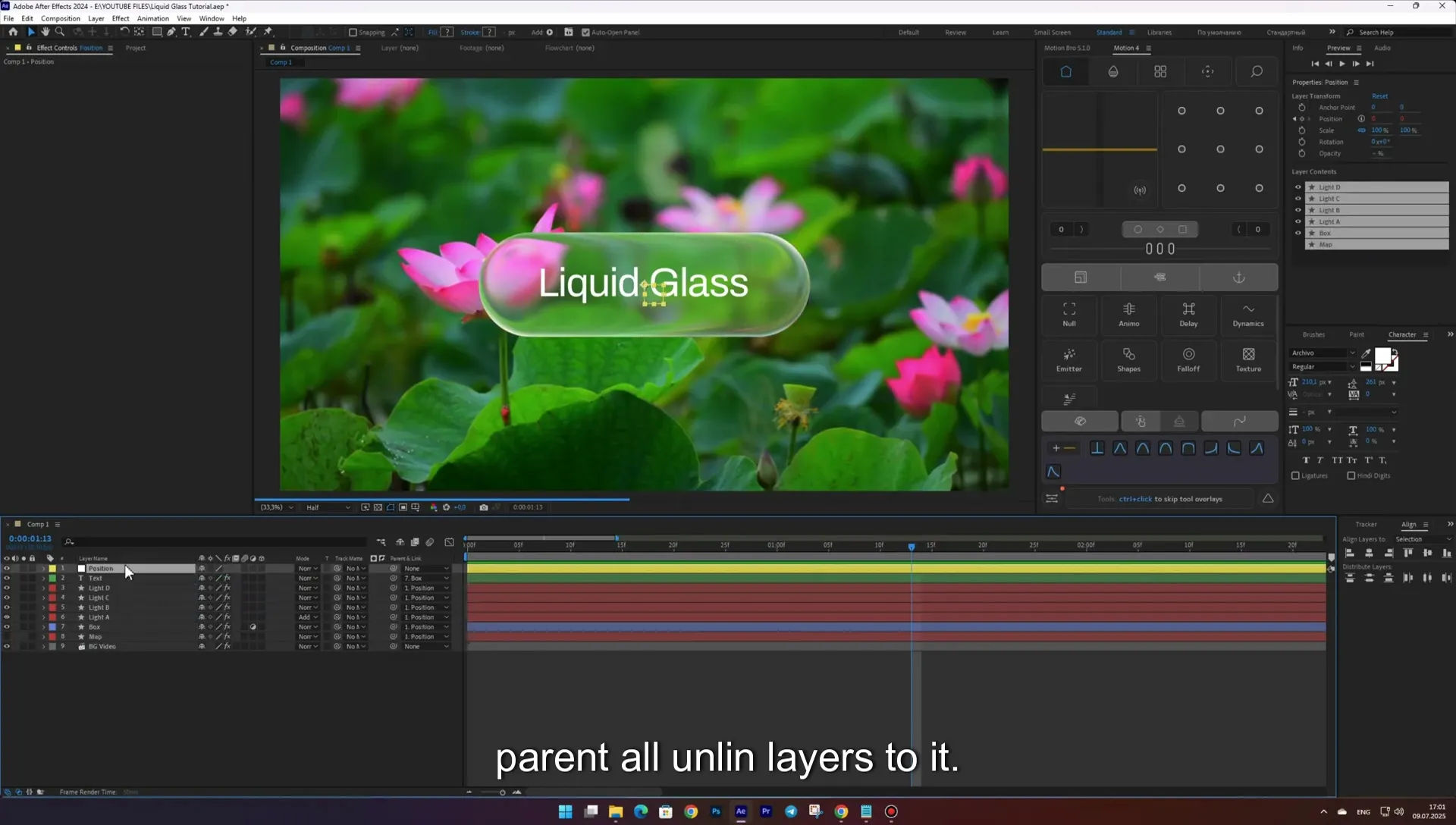Switch to the Libraries workspace

click(x=1159, y=33)
